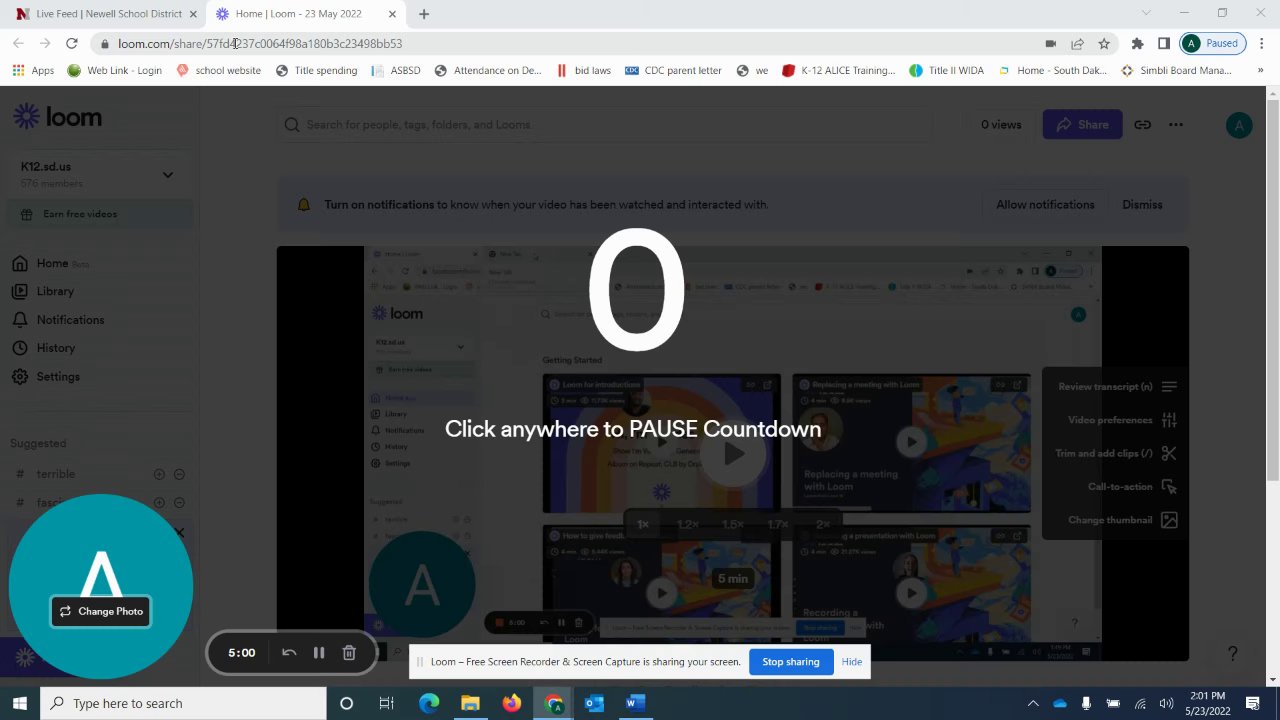The image size is (1280, 720).
Task: Click the share page icon in address bar
Action: pos(1077,44)
